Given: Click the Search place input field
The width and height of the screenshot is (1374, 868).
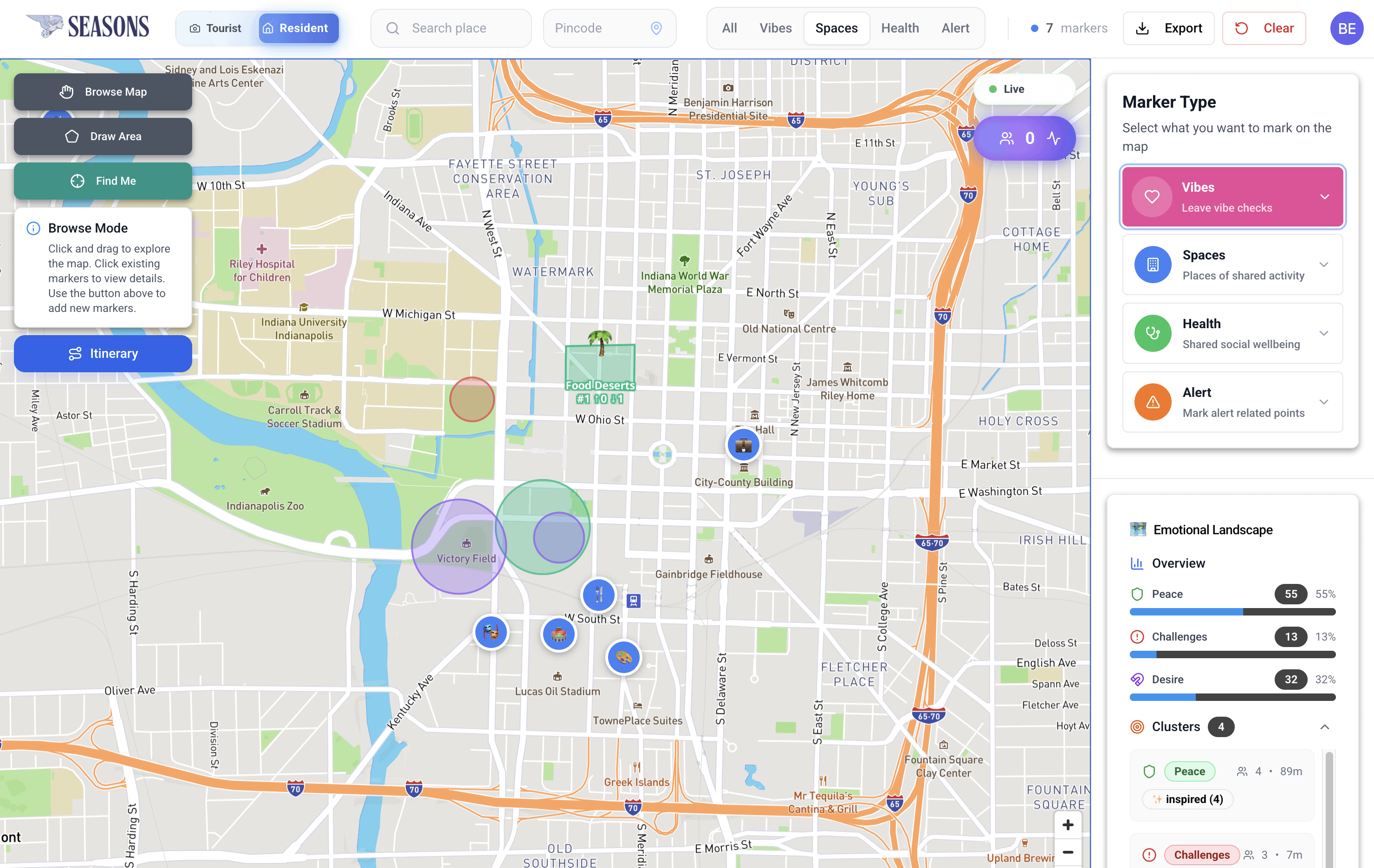Looking at the screenshot, I should [x=451, y=28].
